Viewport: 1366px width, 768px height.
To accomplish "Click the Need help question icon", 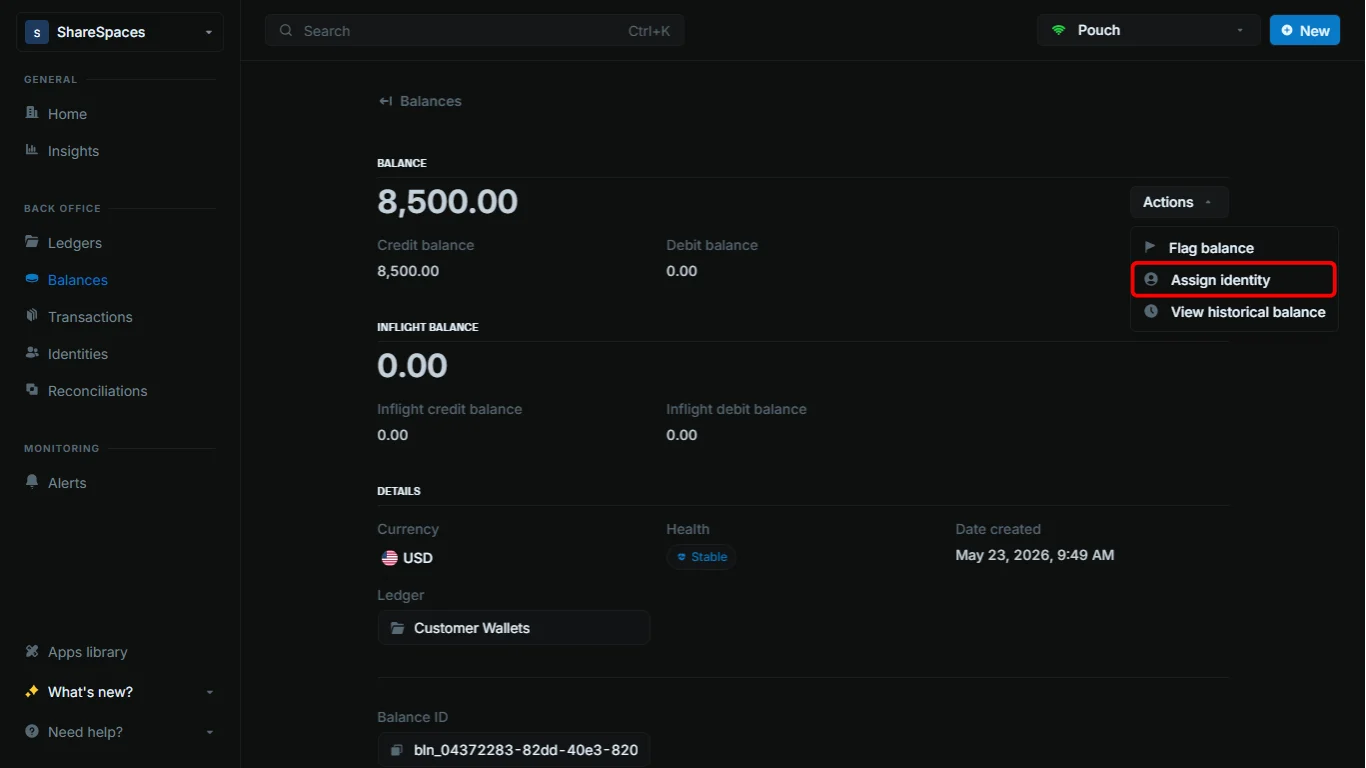I will point(32,731).
